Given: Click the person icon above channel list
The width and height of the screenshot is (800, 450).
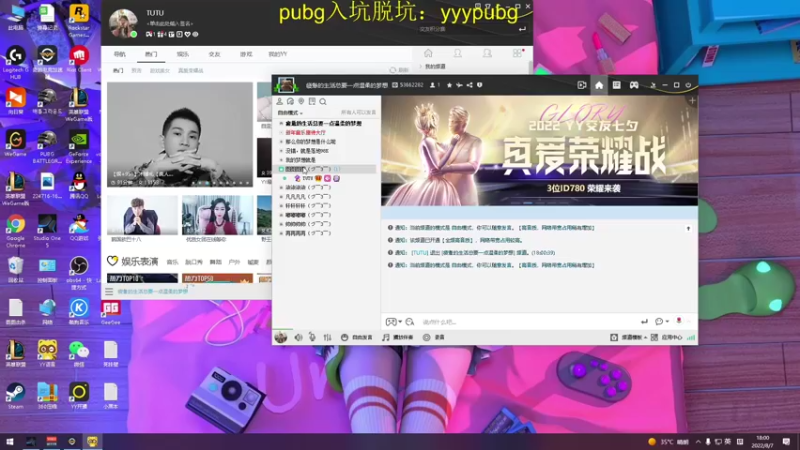Looking at the screenshot, I should [x=280, y=102].
